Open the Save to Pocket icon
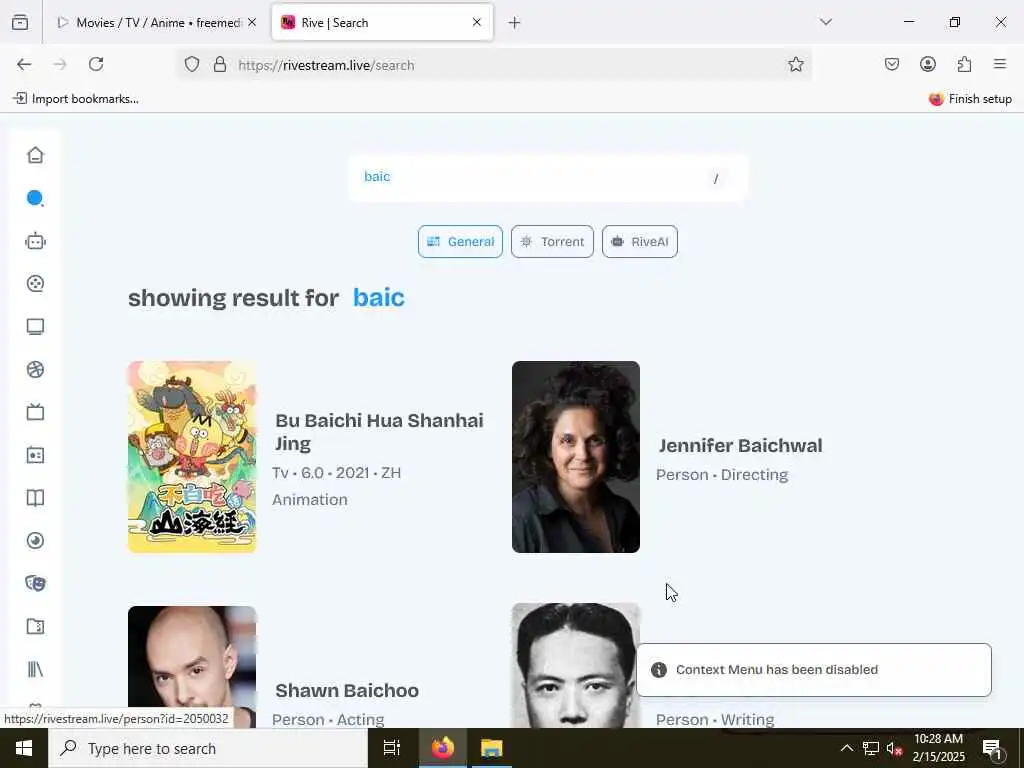Image resolution: width=1024 pixels, height=768 pixels. click(x=891, y=64)
